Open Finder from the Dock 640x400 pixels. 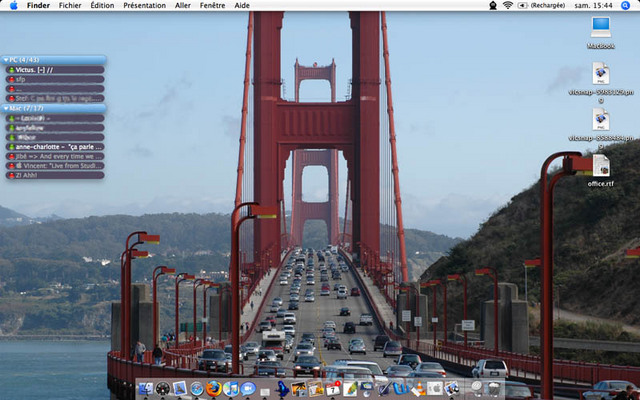point(146,389)
